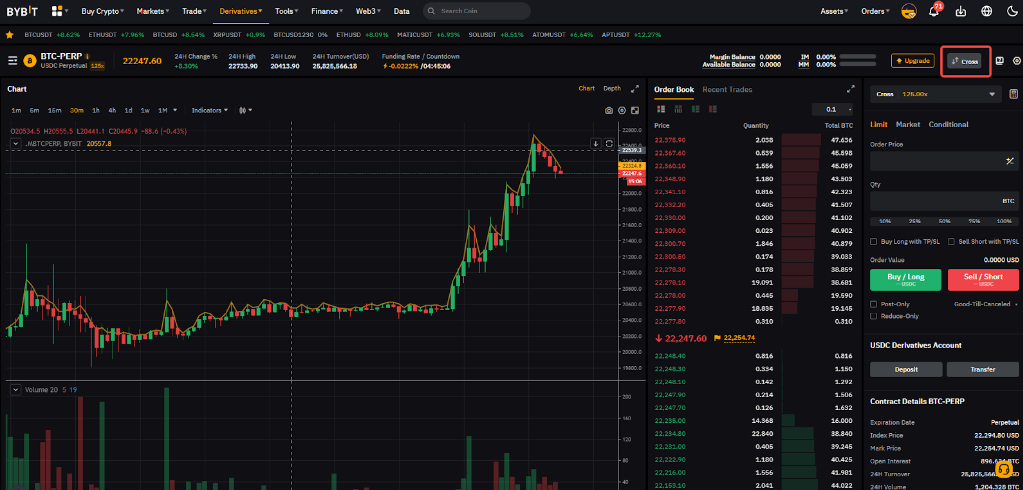Viewport: 1023px width, 490px height.
Task: Click the Deposit button
Action: (x=905, y=369)
